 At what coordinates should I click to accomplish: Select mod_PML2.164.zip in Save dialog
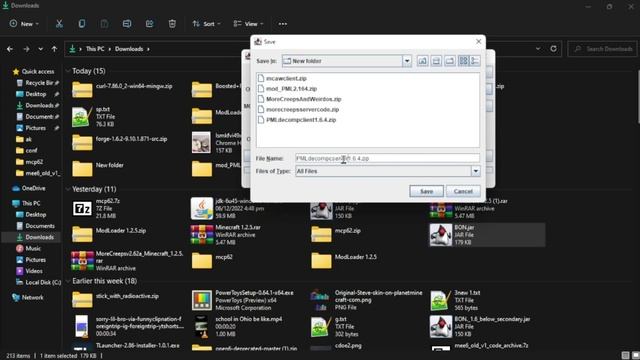pos(287,89)
